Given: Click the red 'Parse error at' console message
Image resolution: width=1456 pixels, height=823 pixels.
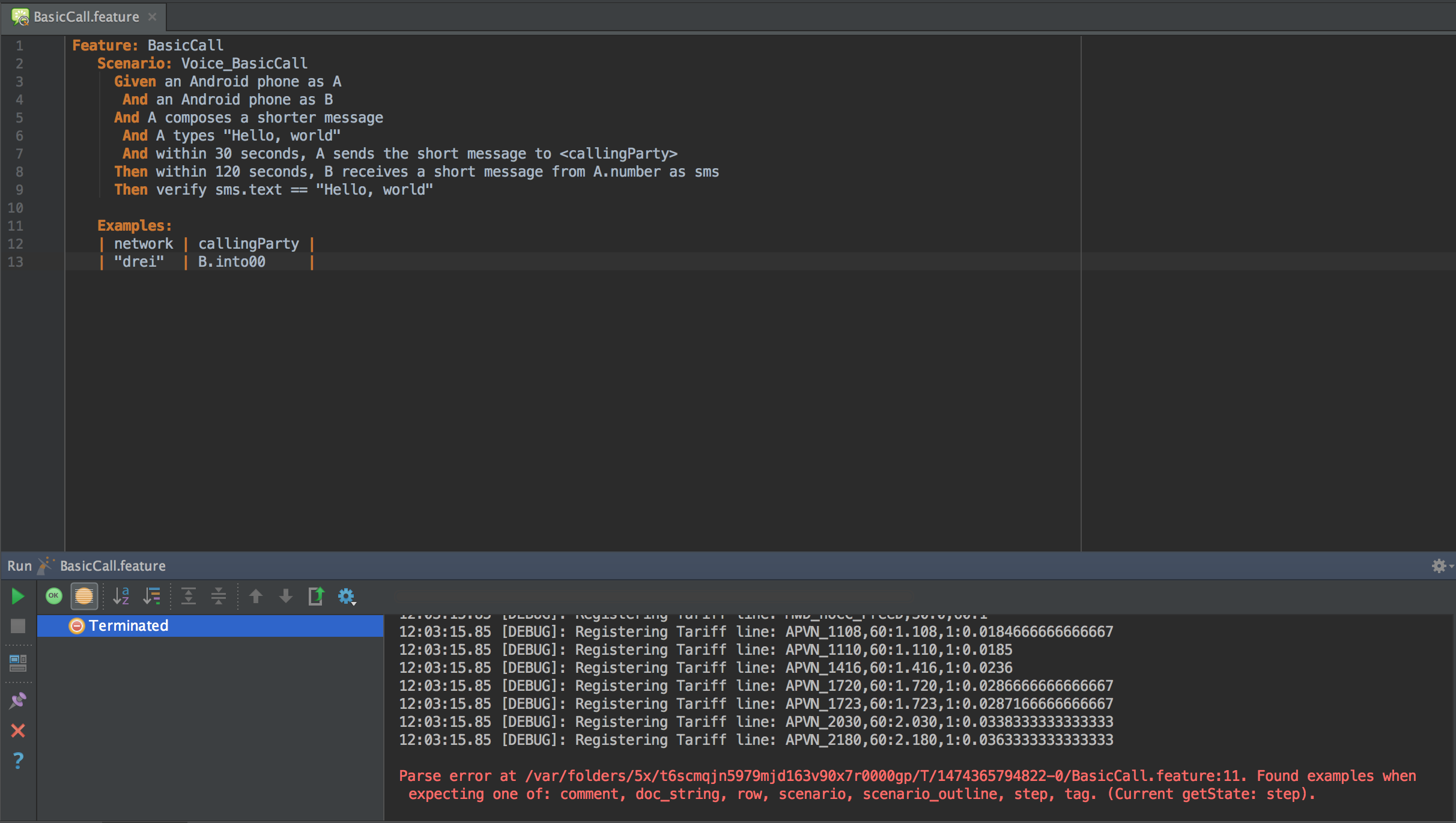Looking at the screenshot, I should [458, 776].
